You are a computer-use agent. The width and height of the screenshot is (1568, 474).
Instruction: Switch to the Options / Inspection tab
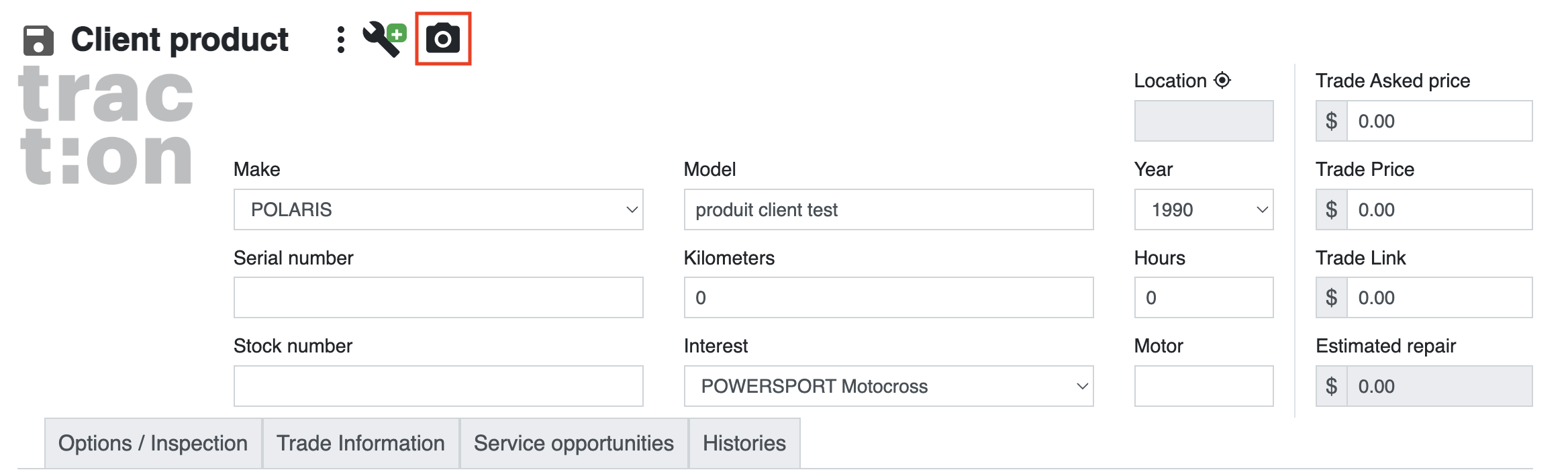click(153, 443)
